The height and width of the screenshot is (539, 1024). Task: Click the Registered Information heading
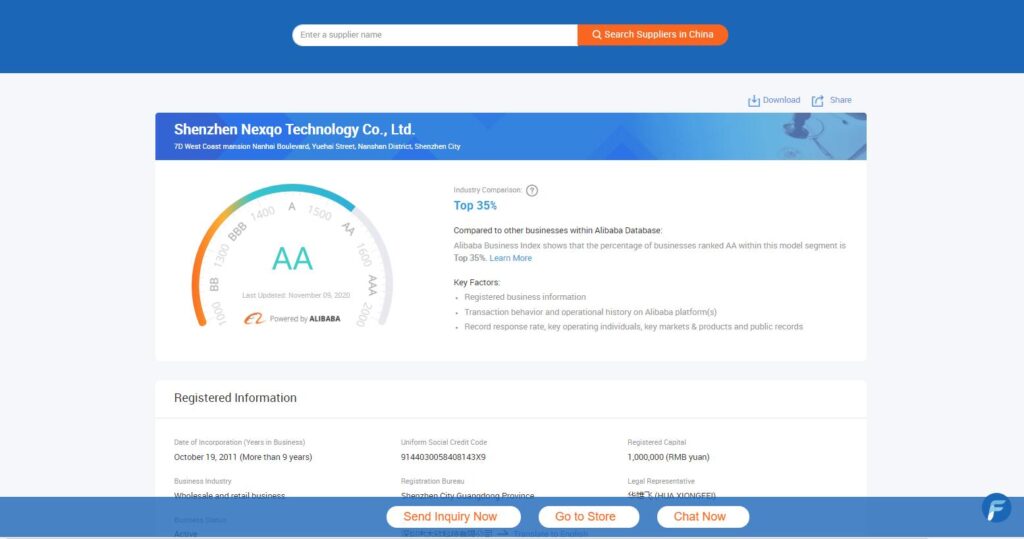[x=235, y=398]
